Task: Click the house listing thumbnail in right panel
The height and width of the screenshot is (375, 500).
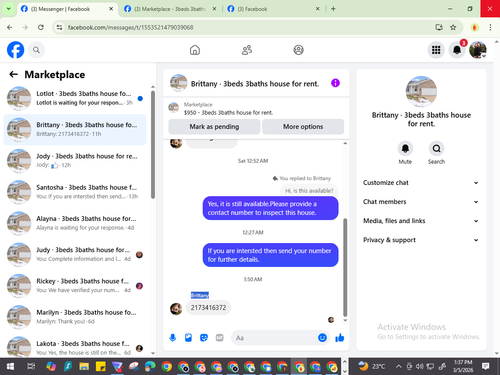Action: (421, 91)
